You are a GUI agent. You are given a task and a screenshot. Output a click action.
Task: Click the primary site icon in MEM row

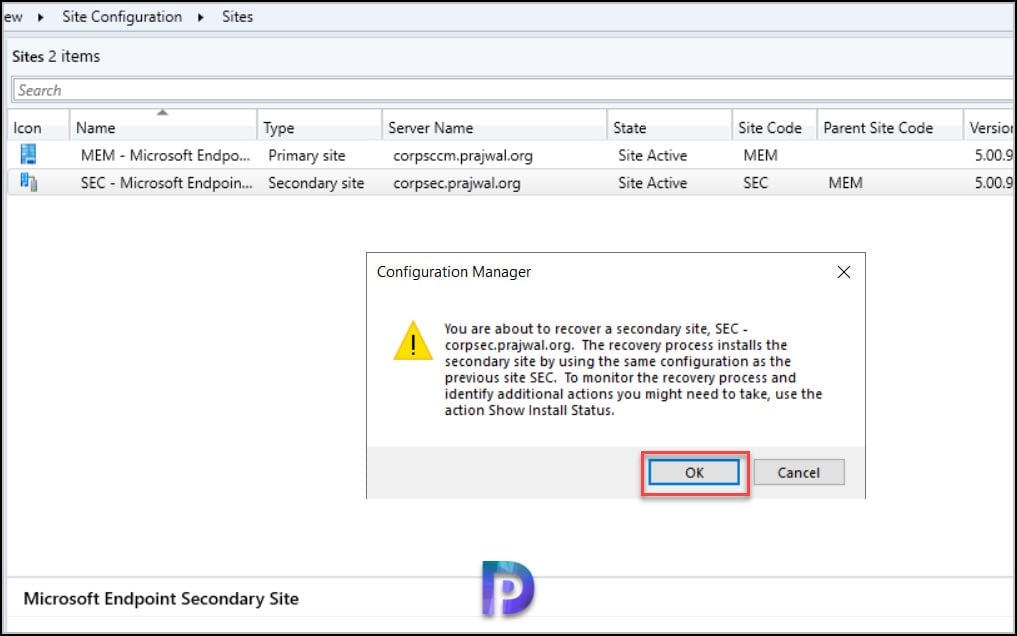click(28, 154)
